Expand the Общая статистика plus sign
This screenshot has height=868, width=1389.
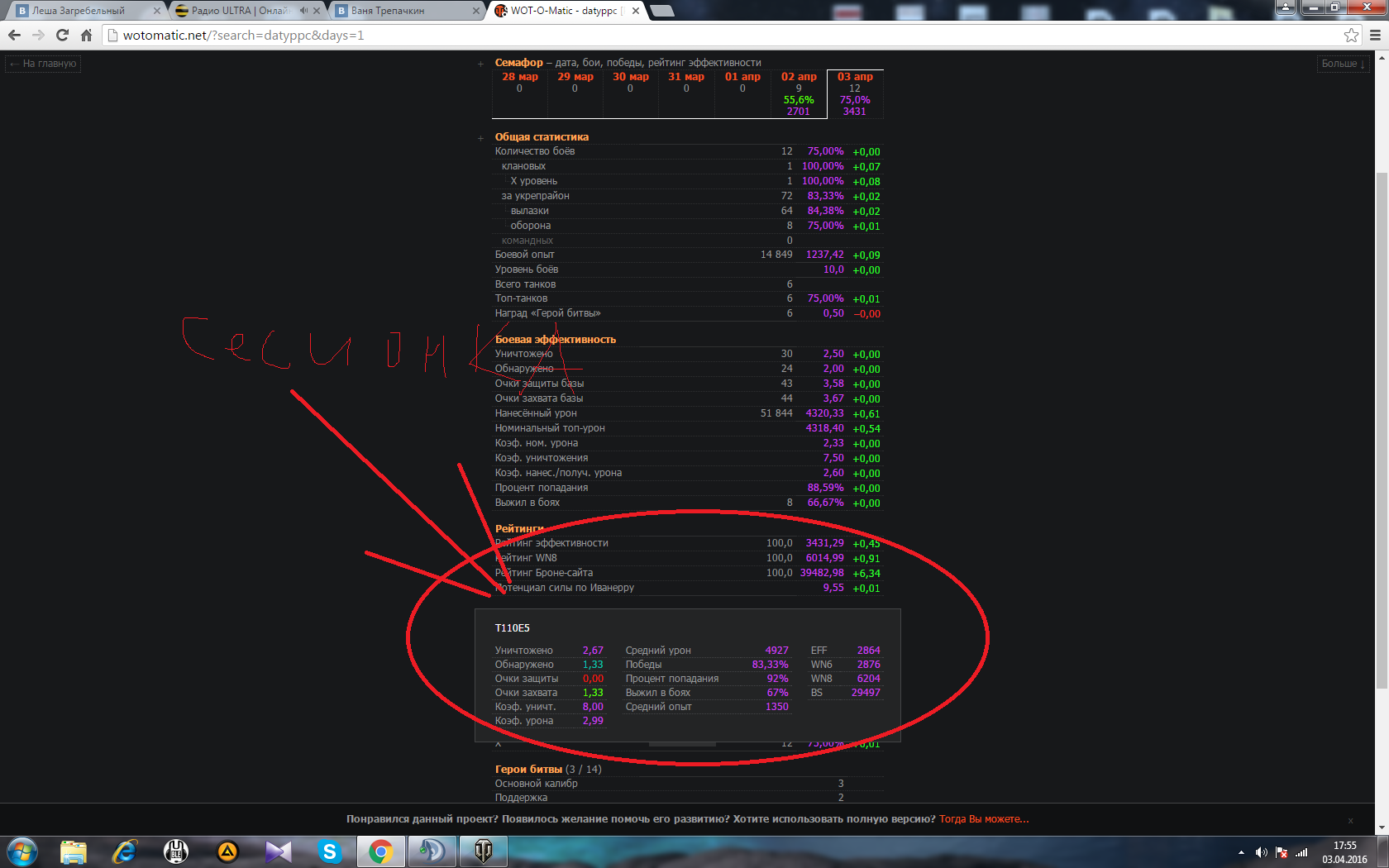480,138
